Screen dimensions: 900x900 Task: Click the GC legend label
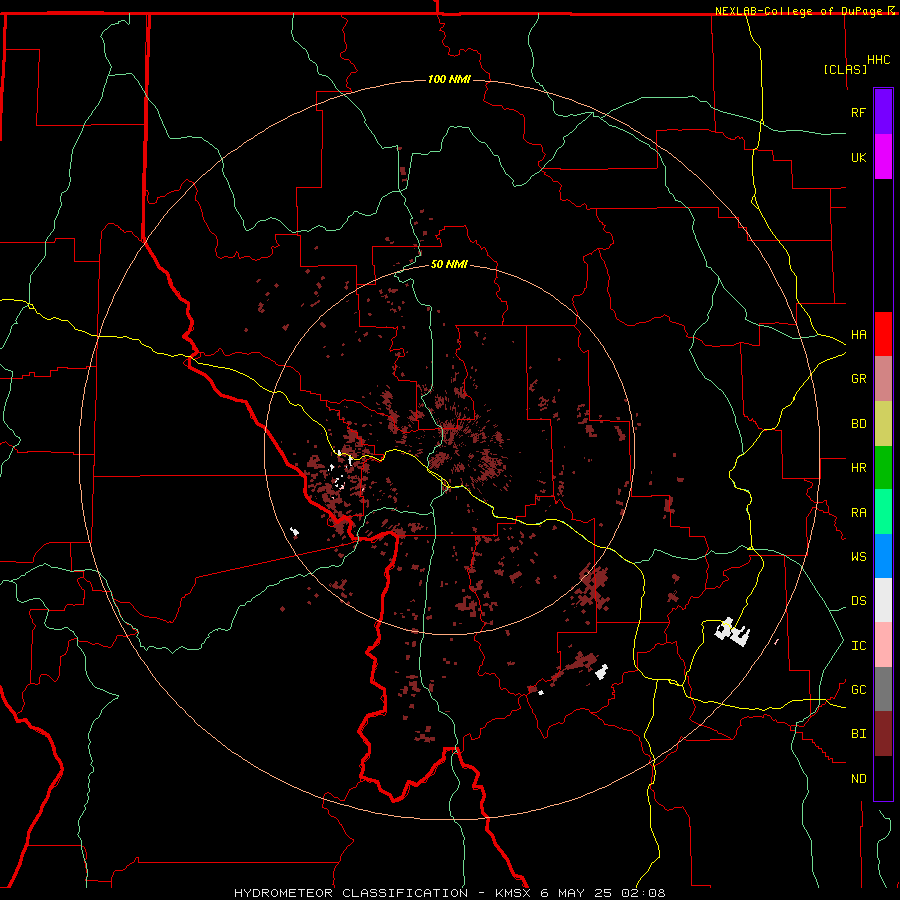858,690
